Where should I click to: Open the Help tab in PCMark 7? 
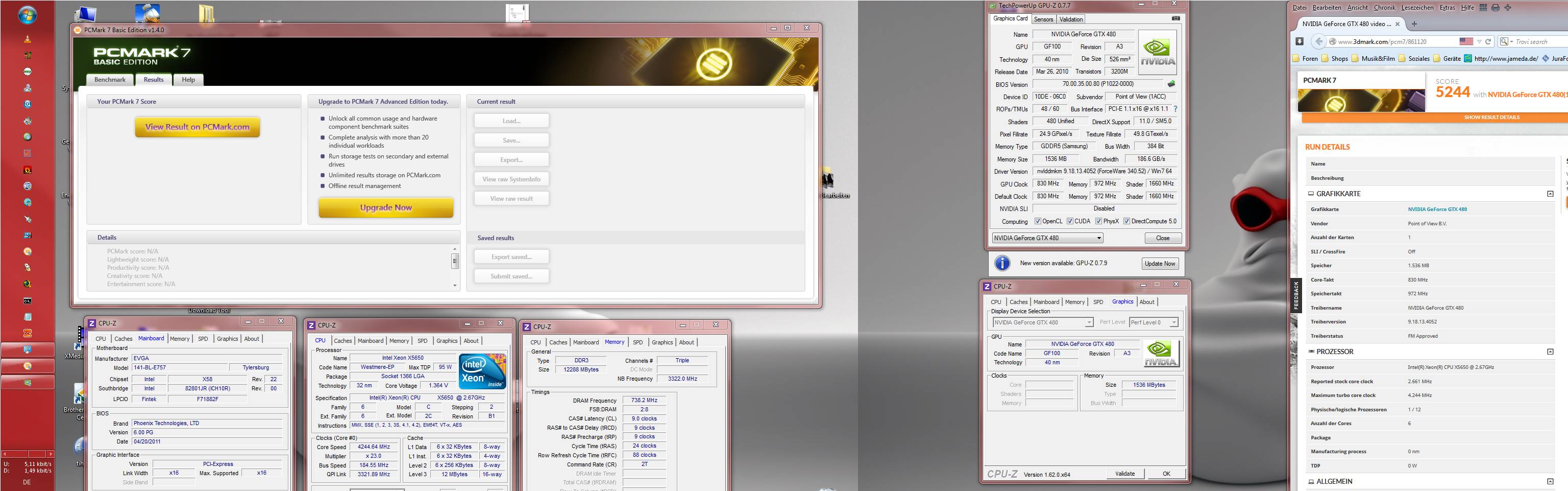(x=188, y=80)
